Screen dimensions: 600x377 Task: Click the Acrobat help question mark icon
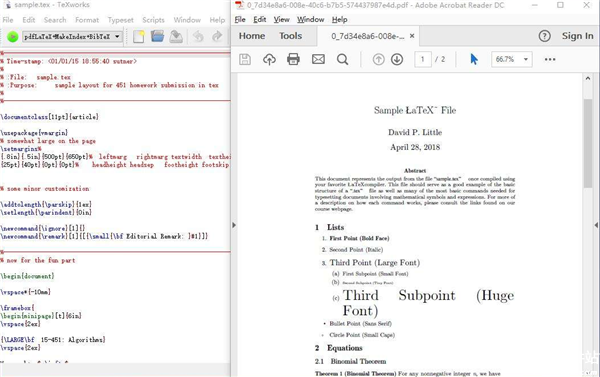[x=545, y=36]
